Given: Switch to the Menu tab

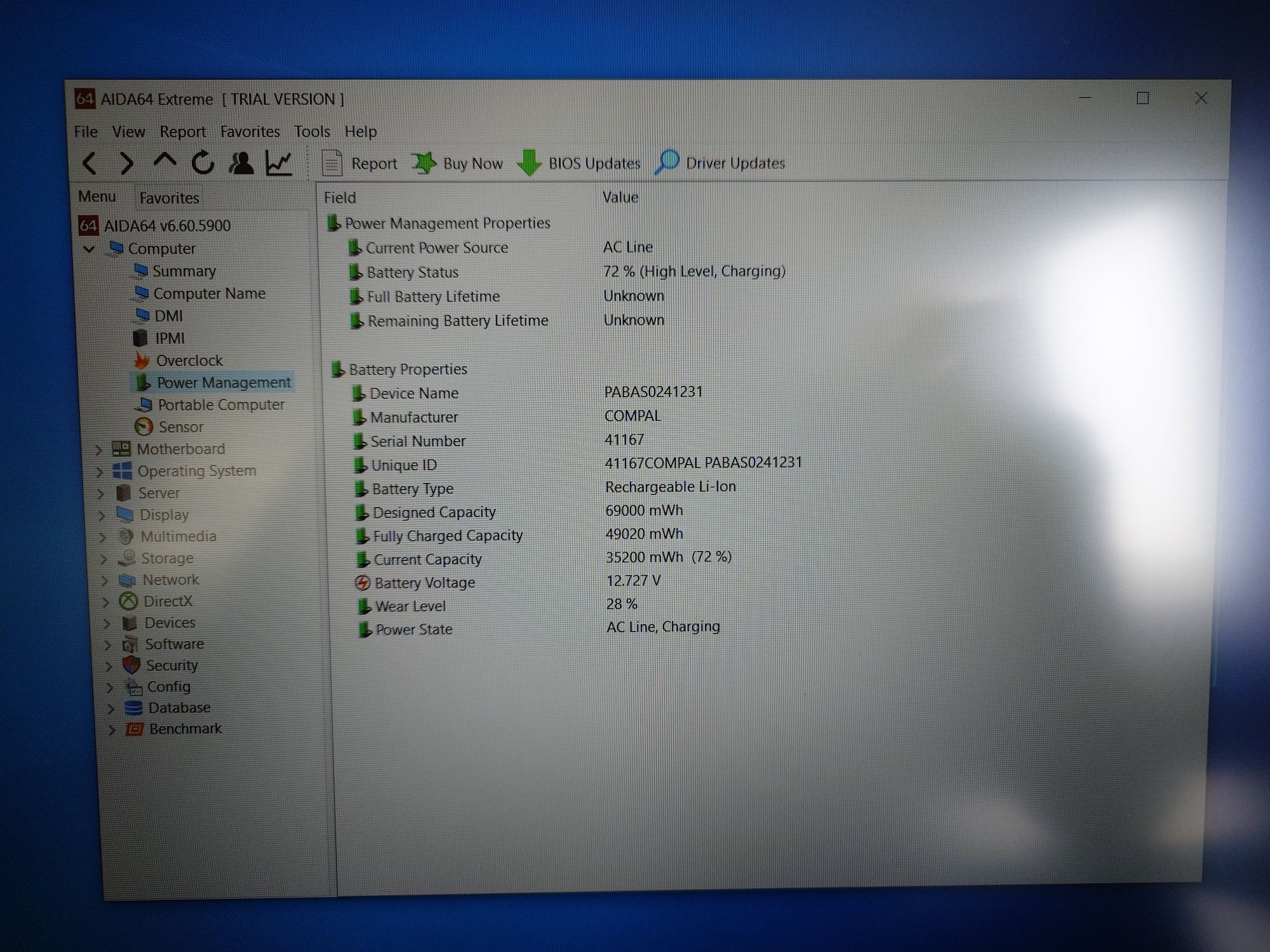Looking at the screenshot, I should (x=97, y=197).
